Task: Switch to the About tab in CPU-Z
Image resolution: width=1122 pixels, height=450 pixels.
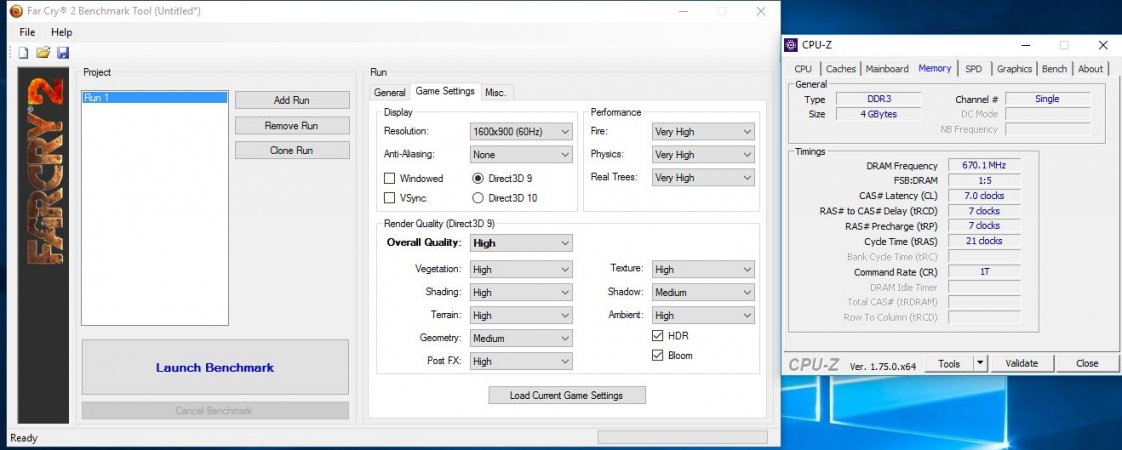Action: [x=1090, y=69]
